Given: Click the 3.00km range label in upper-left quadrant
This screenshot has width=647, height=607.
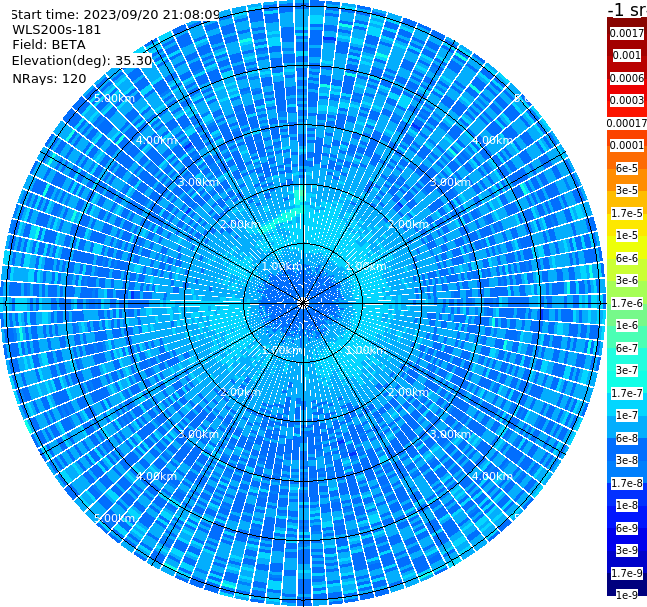Looking at the screenshot, I should pyautogui.click(x=198, y=182).
